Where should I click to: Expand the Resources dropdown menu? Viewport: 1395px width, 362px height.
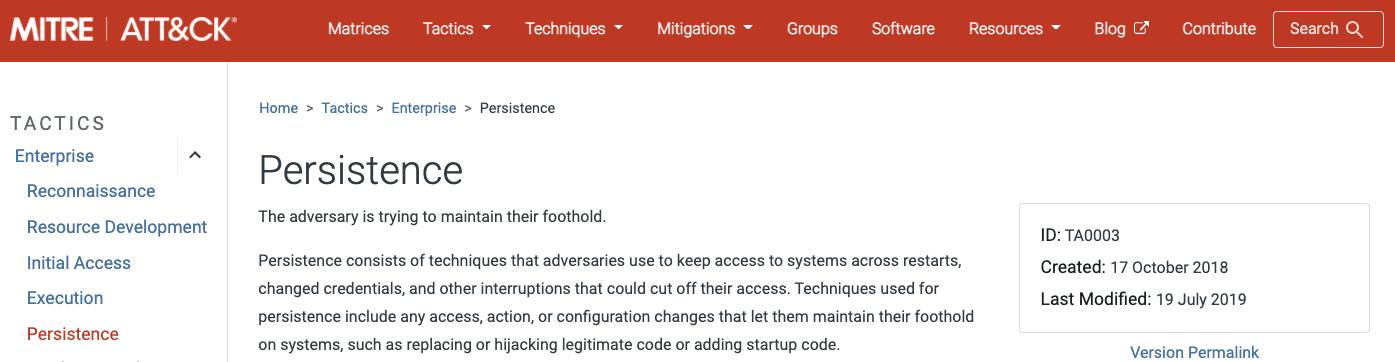click(x=1015, y=29)
